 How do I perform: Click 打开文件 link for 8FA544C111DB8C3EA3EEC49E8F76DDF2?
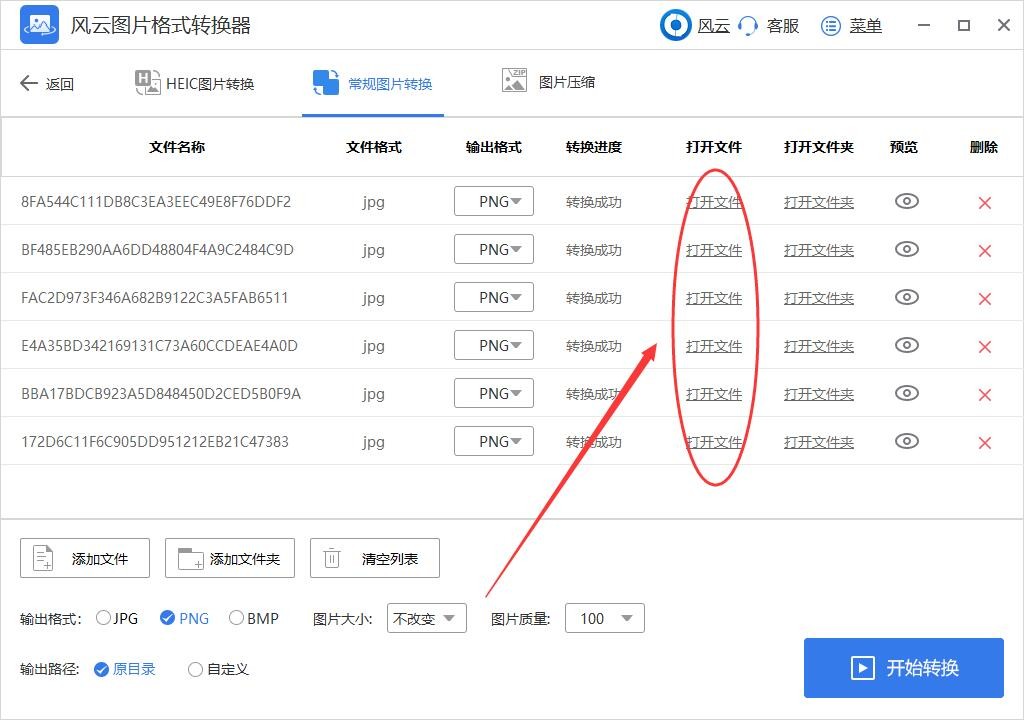click(x=714, y=202)
